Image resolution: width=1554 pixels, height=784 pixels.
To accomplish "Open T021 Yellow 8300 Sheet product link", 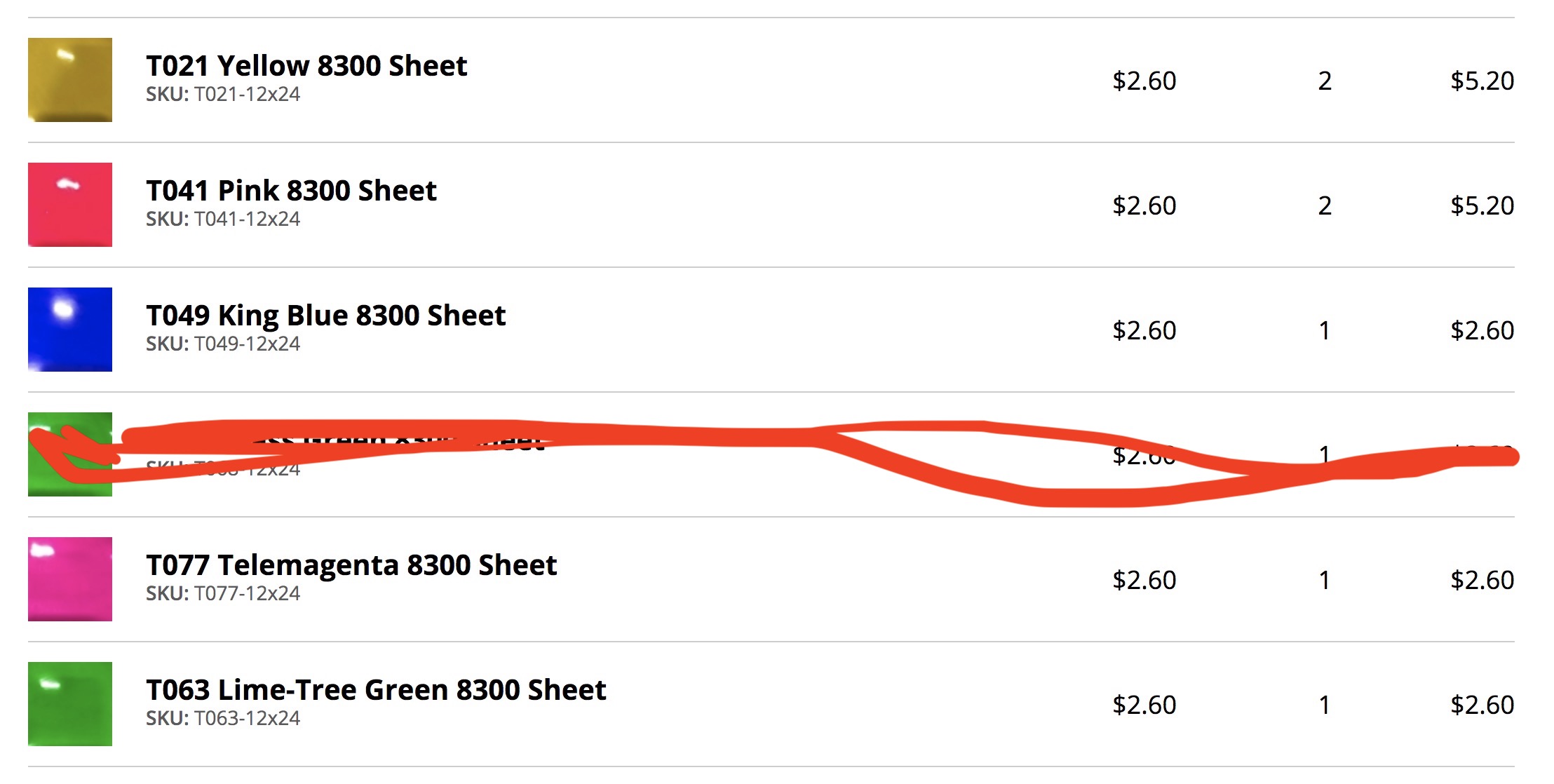I will tap(306, 66).
